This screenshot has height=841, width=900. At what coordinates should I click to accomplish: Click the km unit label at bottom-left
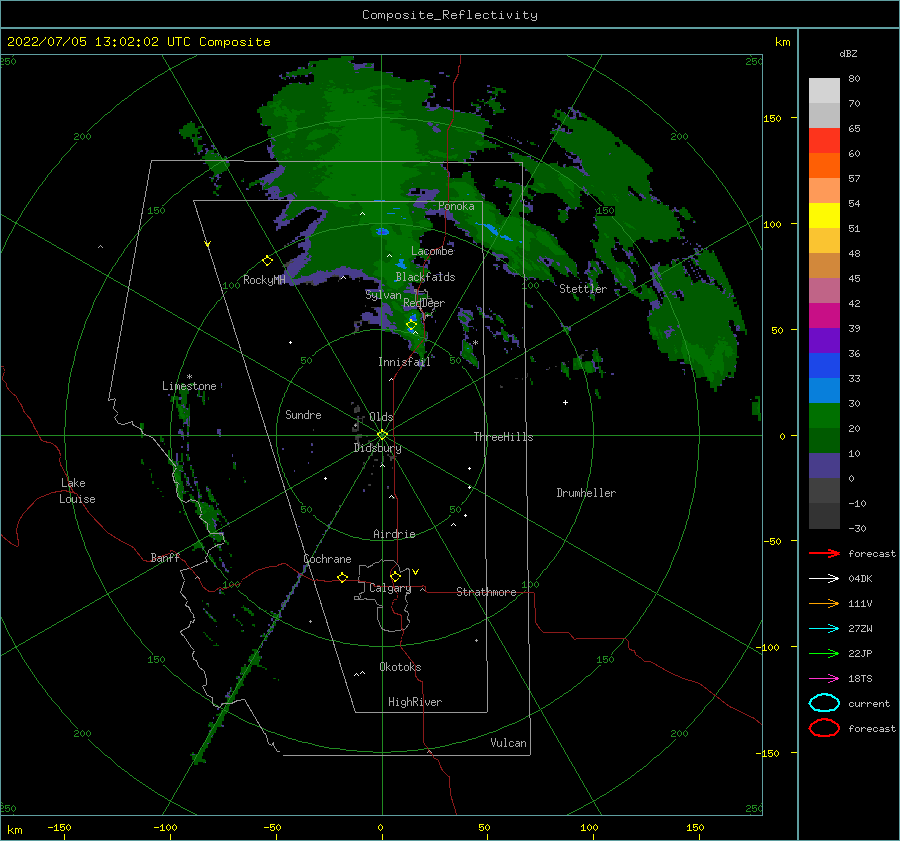click(14, 830)
